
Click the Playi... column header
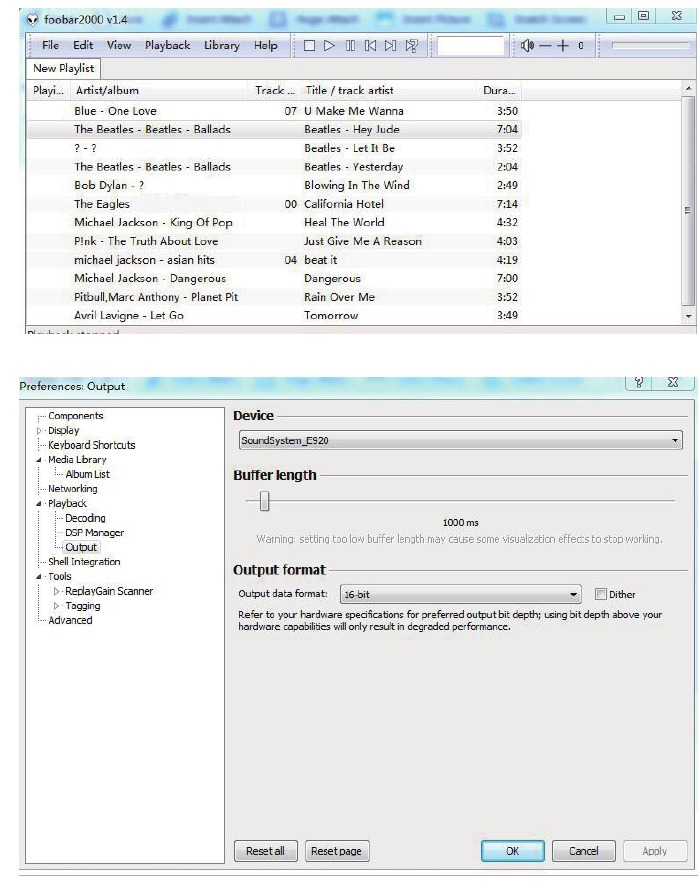(49, 91)
